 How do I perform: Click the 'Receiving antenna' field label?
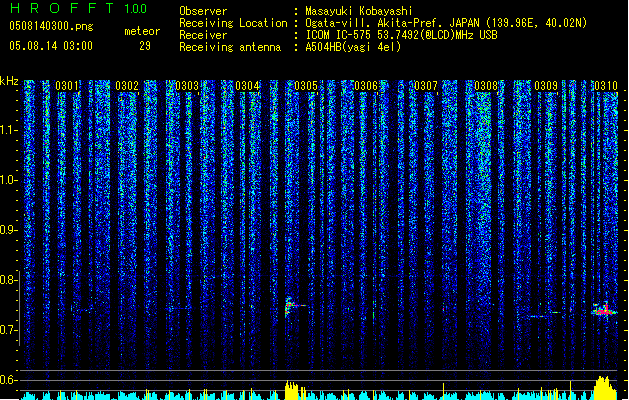click(230, 47)
